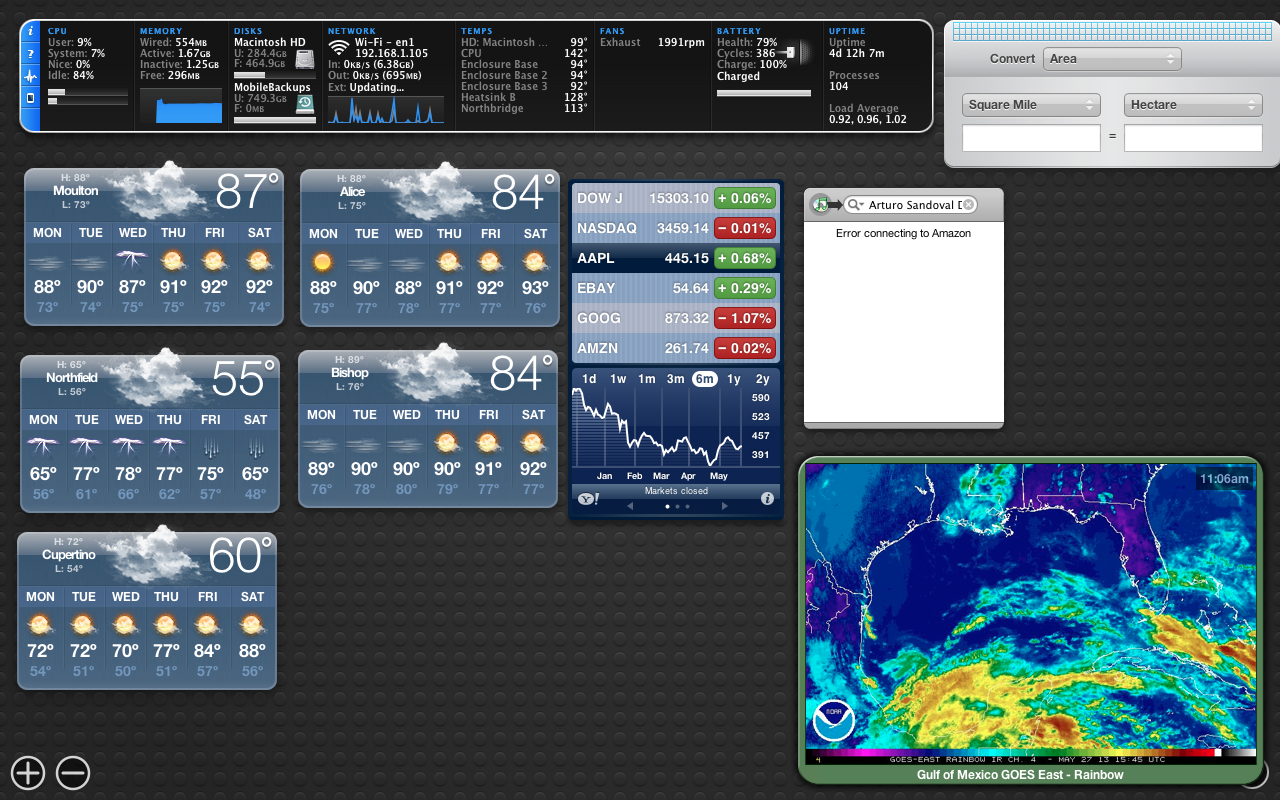Screen dimensions: 1280x800
Task: Click Bishop Saturday partly sunny icon
Action: pyautogui.click(x=533, y=441)
